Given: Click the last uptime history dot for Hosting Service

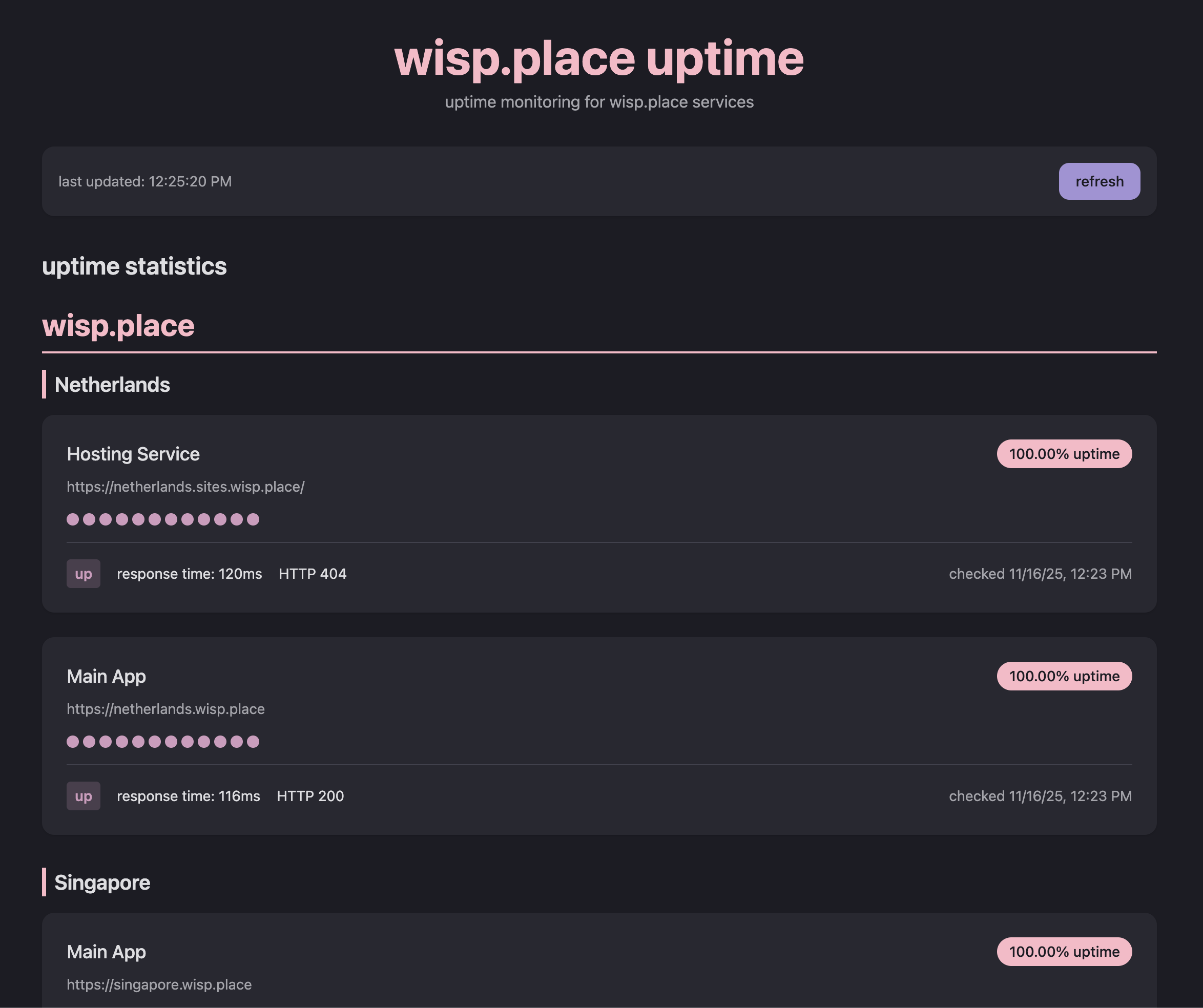Looking at the screenshot, I should tap(254, 519).
